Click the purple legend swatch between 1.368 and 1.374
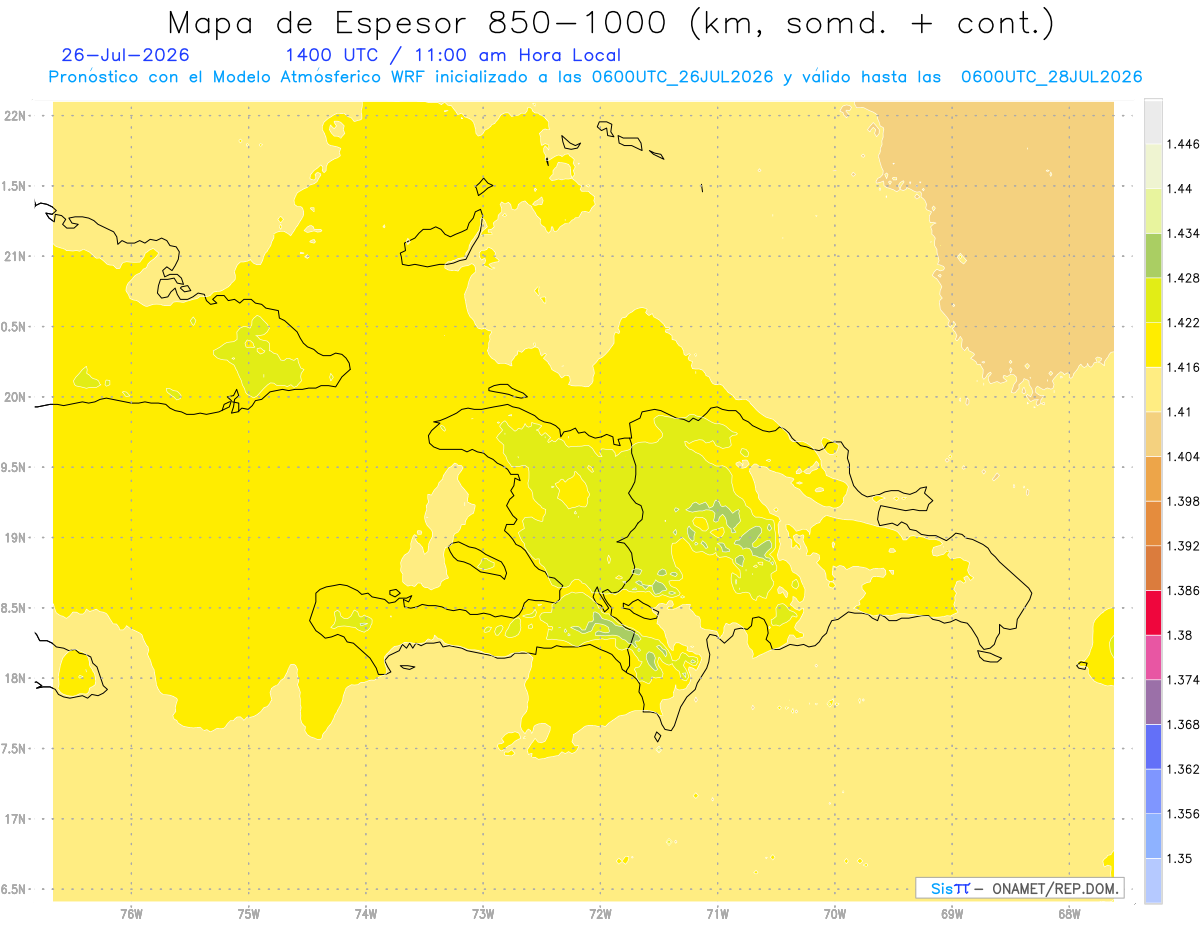This screenshot has width=1200, height=927. pyautogui.click(x=1153, y=702)
